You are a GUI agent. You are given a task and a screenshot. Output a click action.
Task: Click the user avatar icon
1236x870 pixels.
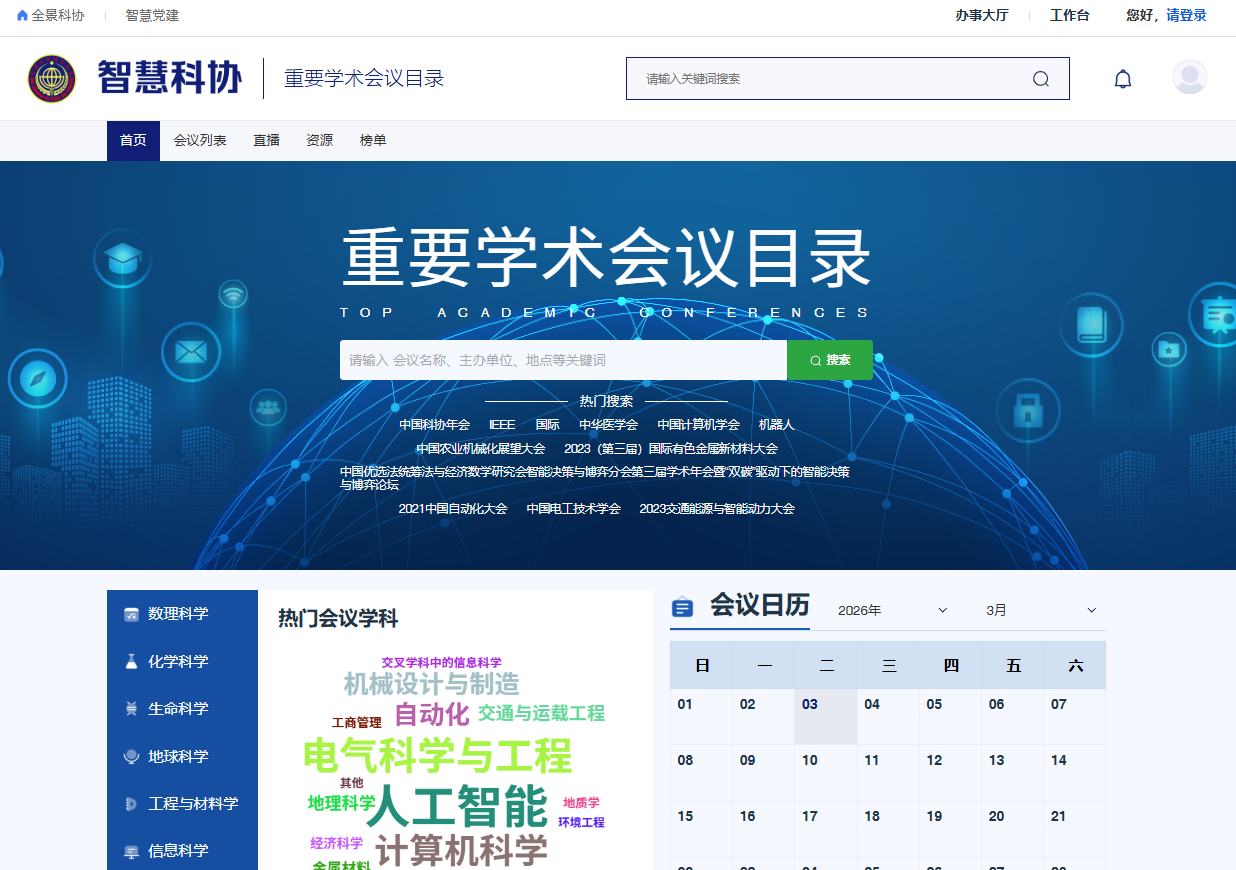coord(1189,77)
